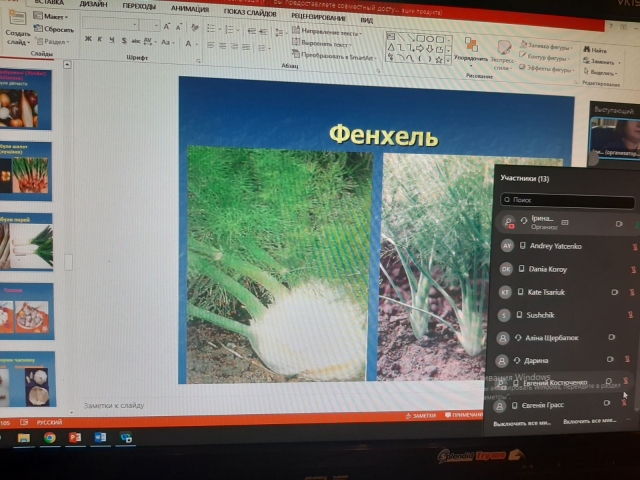Open Chrome from the taskbar
640x480 pixels.
click(49, 437)
